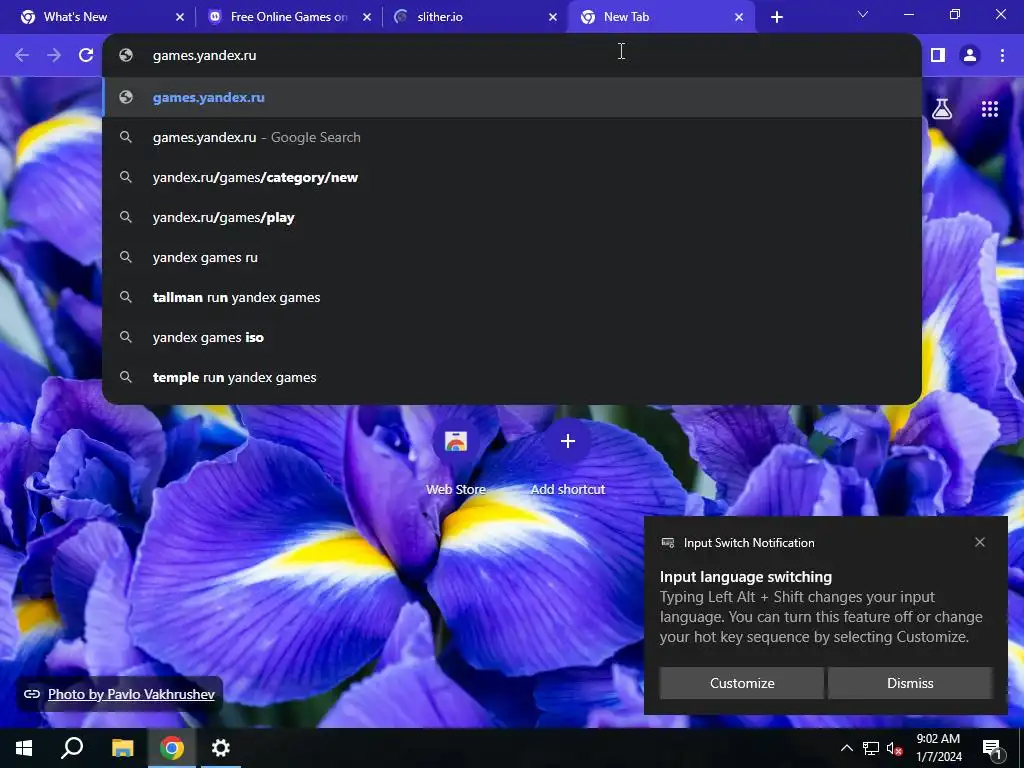
Task: Choose the games.yandex.ru Google Search suggestion
Action: pyautogui.click(x=512, y=137)
